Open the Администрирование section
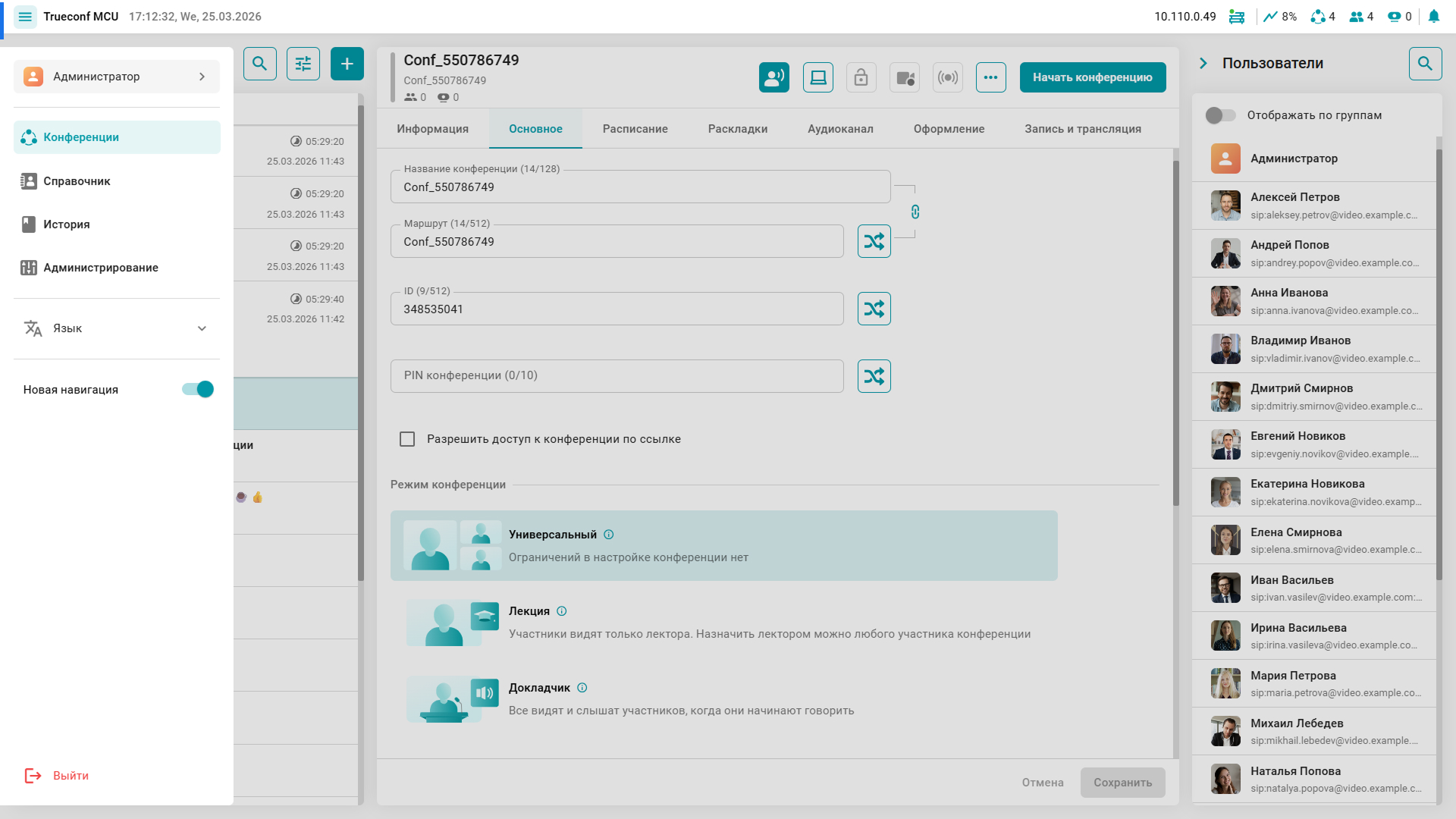This screenshot has width=1456, height=819. pos(117,268)
